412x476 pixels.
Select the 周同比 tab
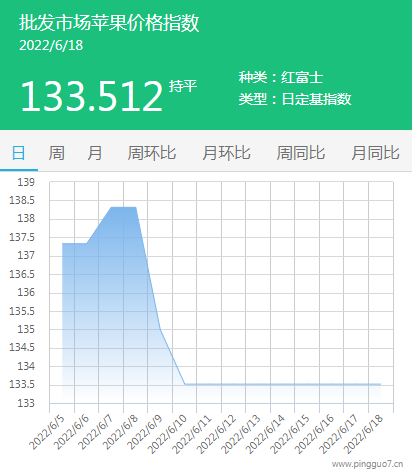tap(301, 153)
